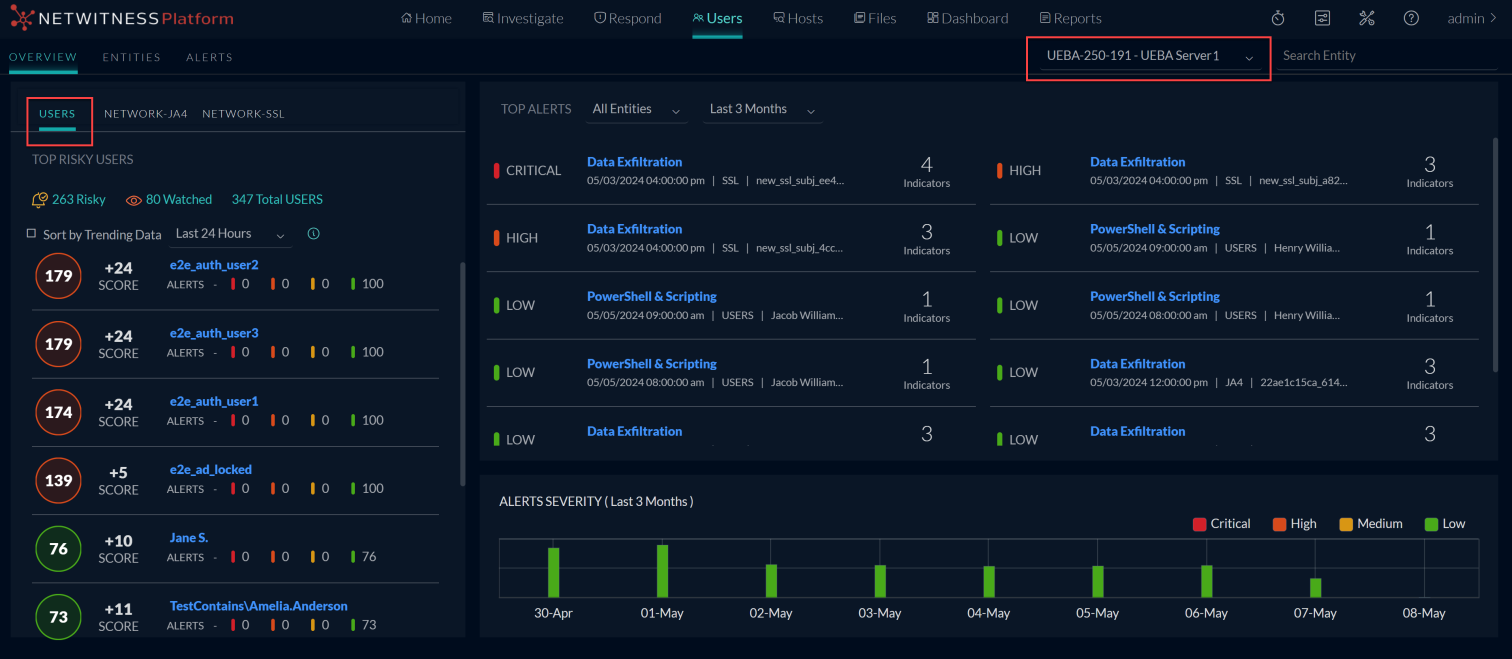Toggle Medium series in severity legend
Viewport: 1512px width, 659px height.
[1370, 524]
